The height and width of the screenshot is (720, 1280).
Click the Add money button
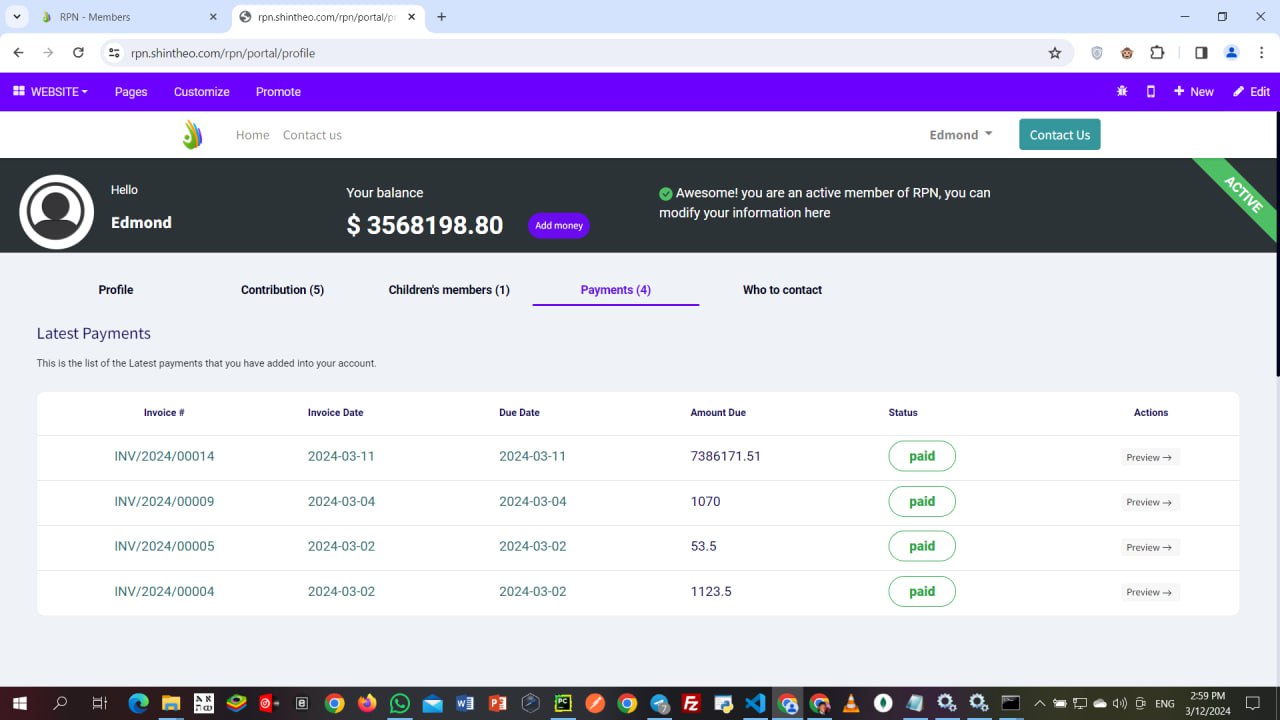click(x=559, y=225)
